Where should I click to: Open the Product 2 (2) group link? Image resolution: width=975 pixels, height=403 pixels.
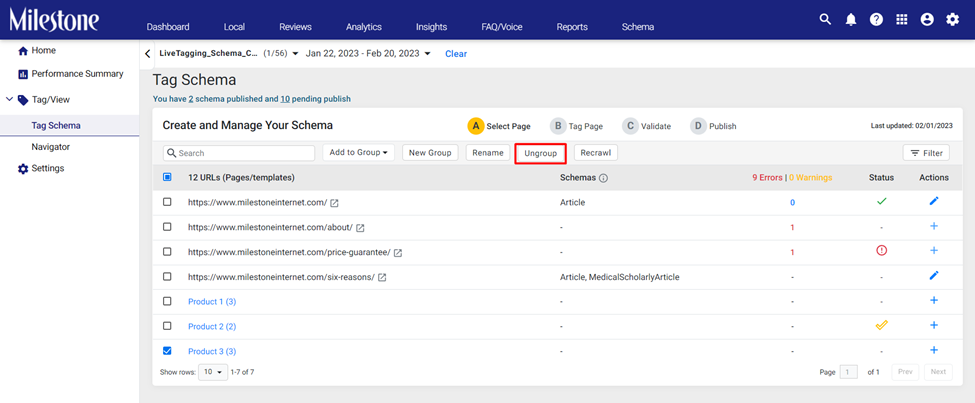212,327
